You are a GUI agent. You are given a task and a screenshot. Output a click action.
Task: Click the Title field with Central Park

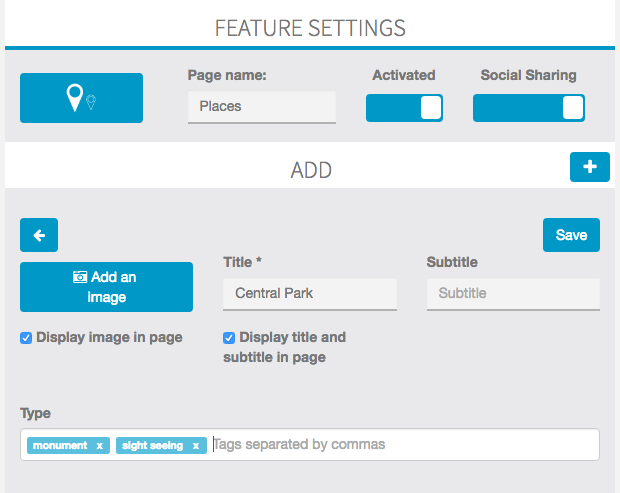click(309, 294)
